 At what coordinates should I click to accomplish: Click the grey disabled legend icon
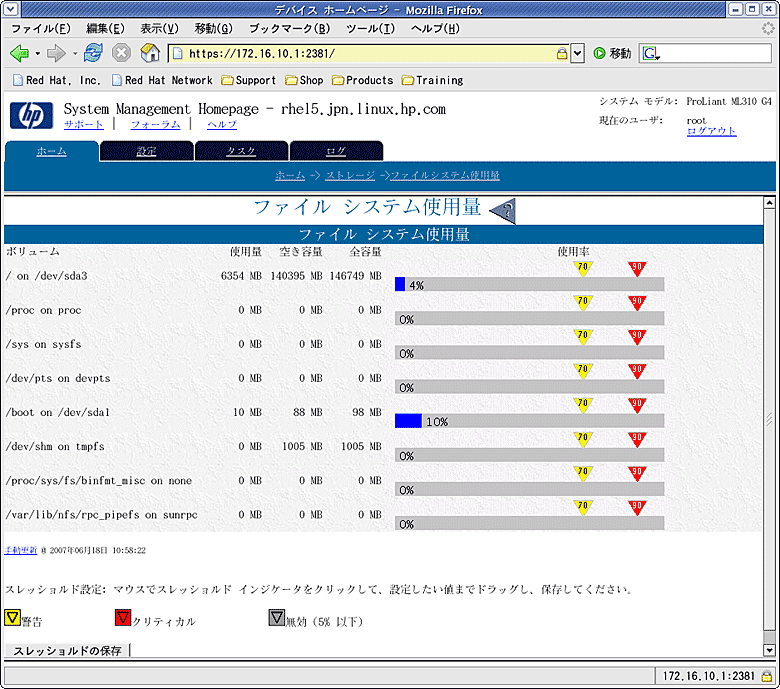pyautogui.click(x=277, y=617)
